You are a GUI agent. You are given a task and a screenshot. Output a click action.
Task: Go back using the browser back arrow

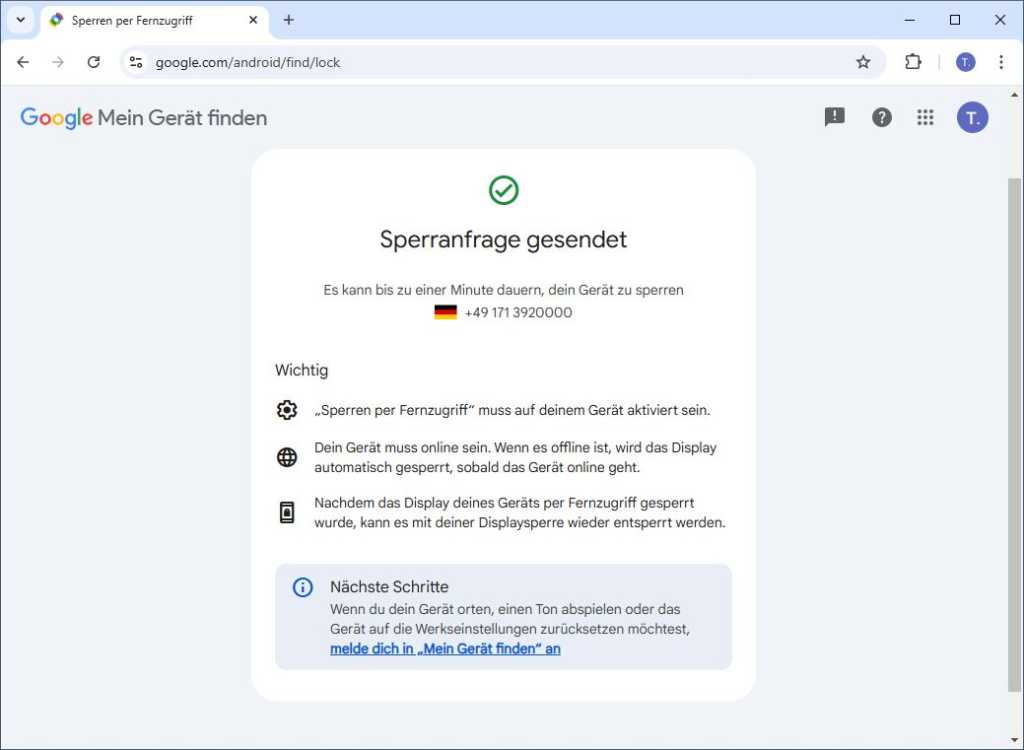pyautogui.click(x=23, y=61)
